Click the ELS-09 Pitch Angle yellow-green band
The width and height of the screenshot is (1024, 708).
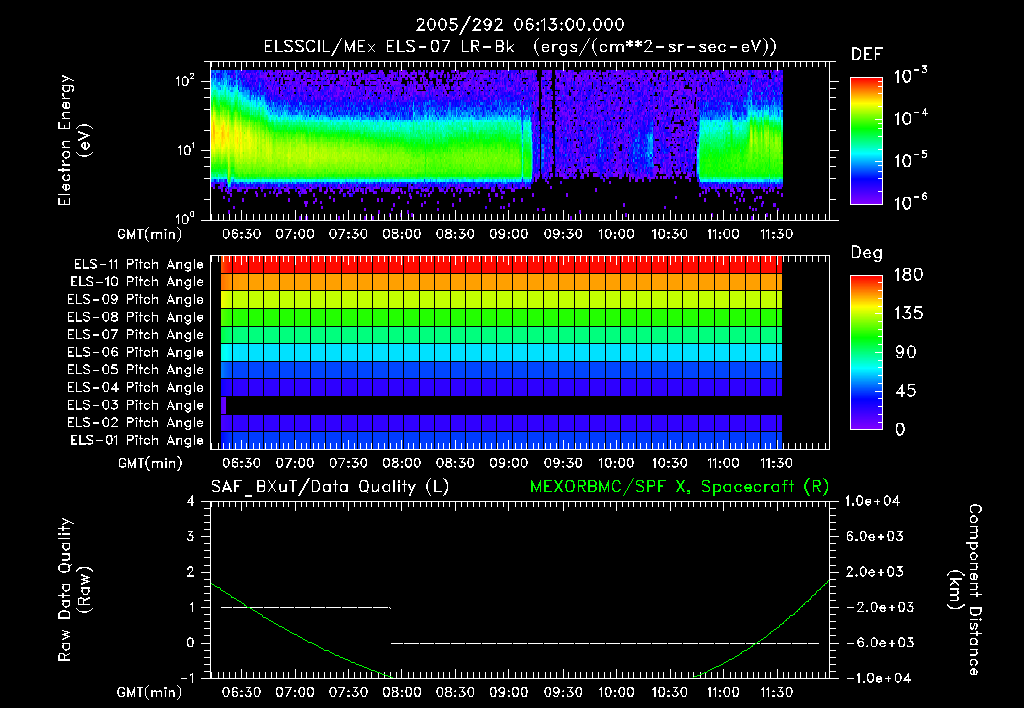pyautogui.click(x=502, y=300)
